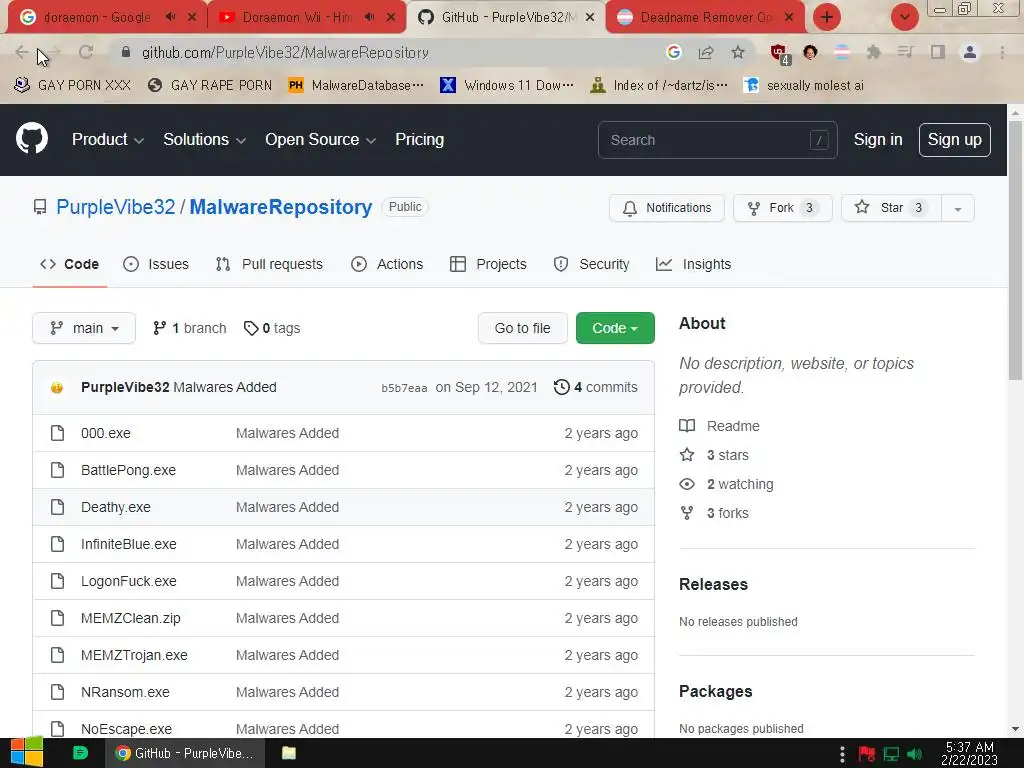The image size is (1024, 768).
Task: Click Go to file button
Action: 522,328
